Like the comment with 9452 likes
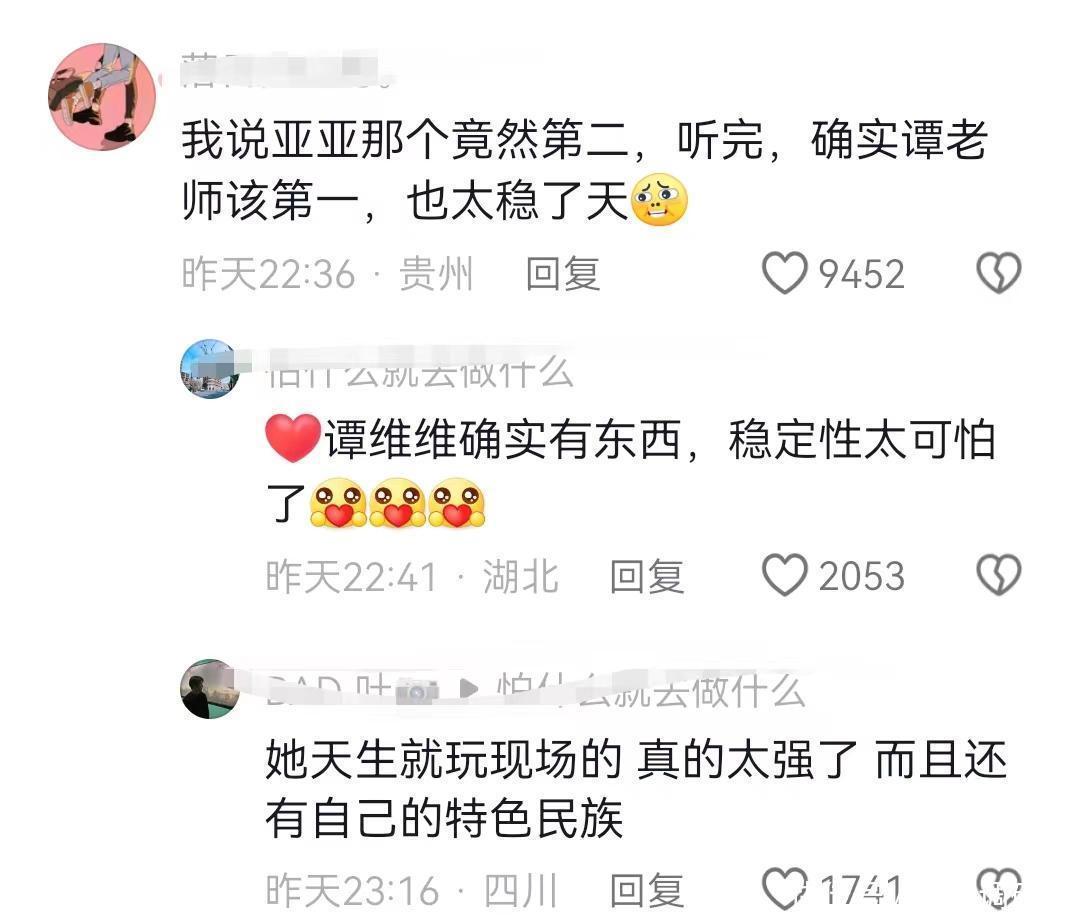The height and width of the screenshot is (916, 1080). coord(785,273)
